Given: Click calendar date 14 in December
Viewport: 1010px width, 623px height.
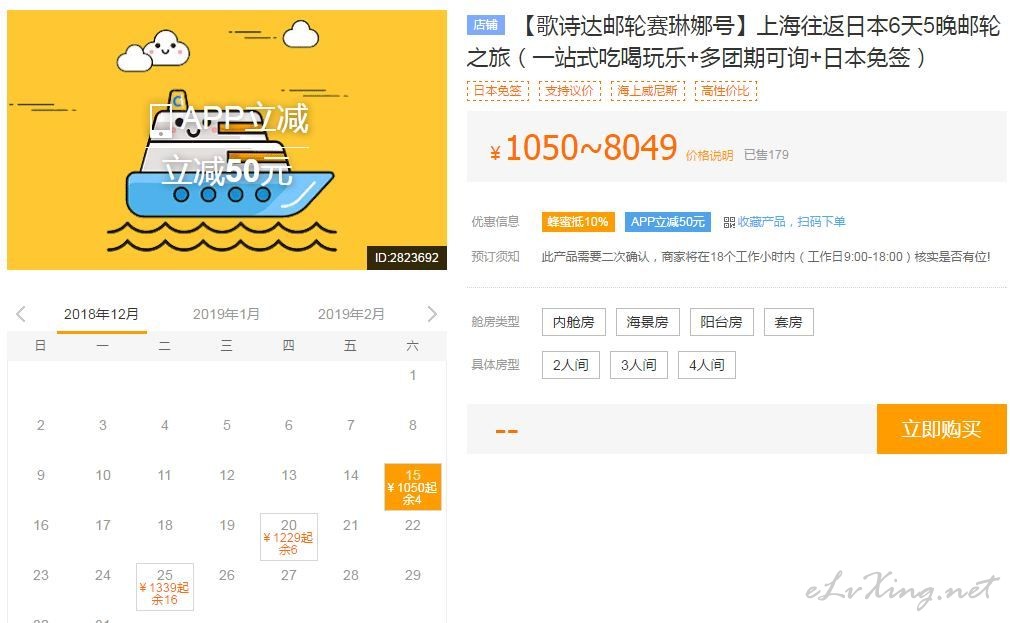Looking at the screenshot, I should [350, 475].
